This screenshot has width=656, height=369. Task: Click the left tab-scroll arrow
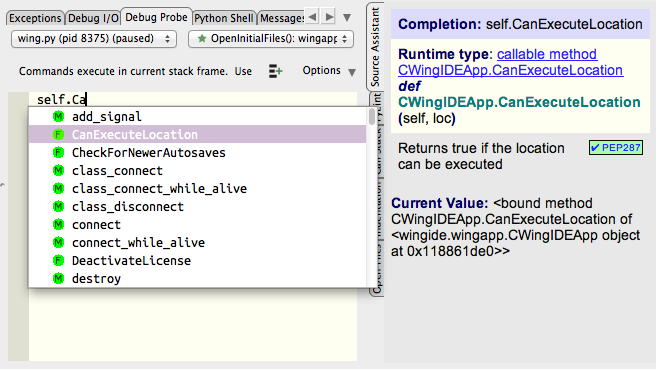click(312, 17)
